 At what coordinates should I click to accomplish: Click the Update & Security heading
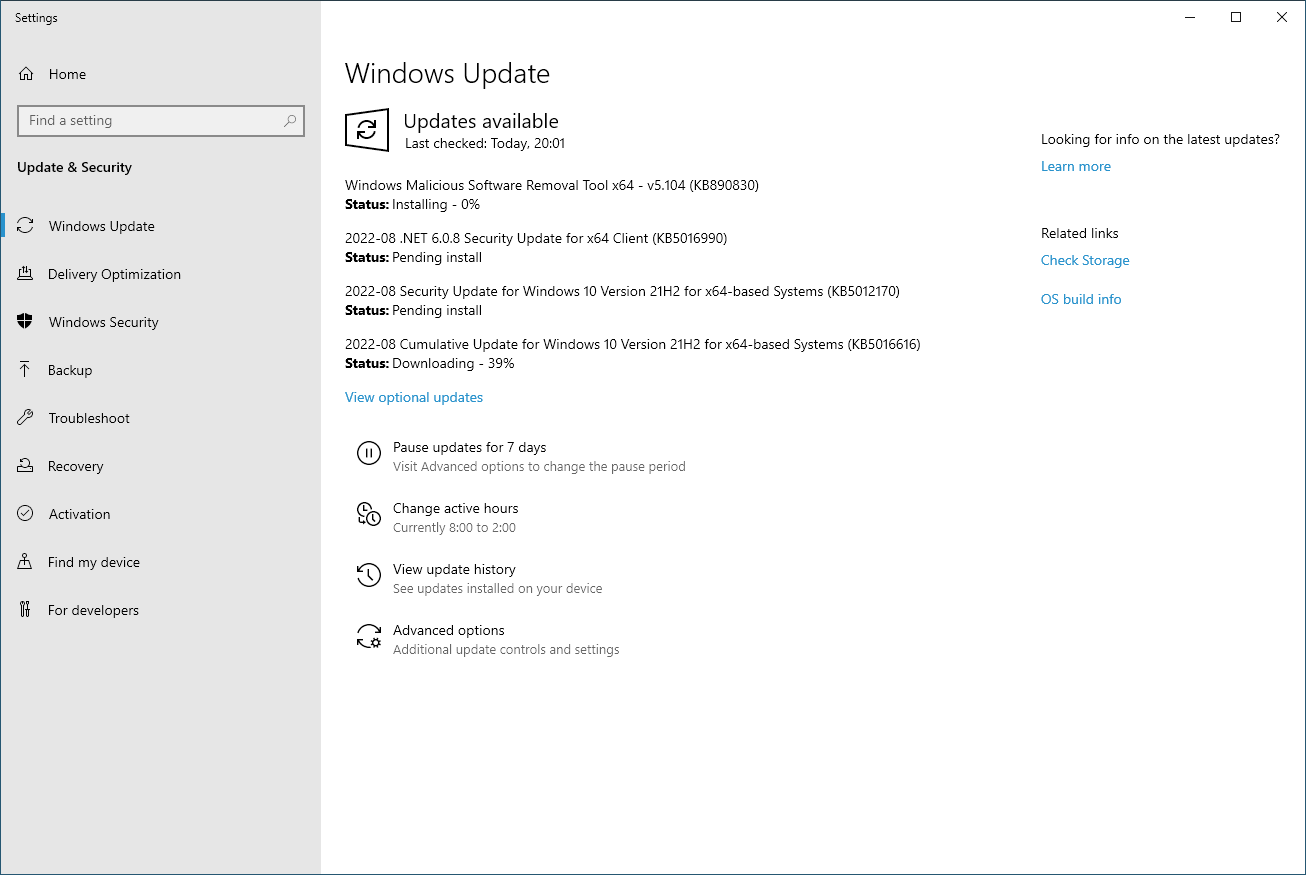74,167
